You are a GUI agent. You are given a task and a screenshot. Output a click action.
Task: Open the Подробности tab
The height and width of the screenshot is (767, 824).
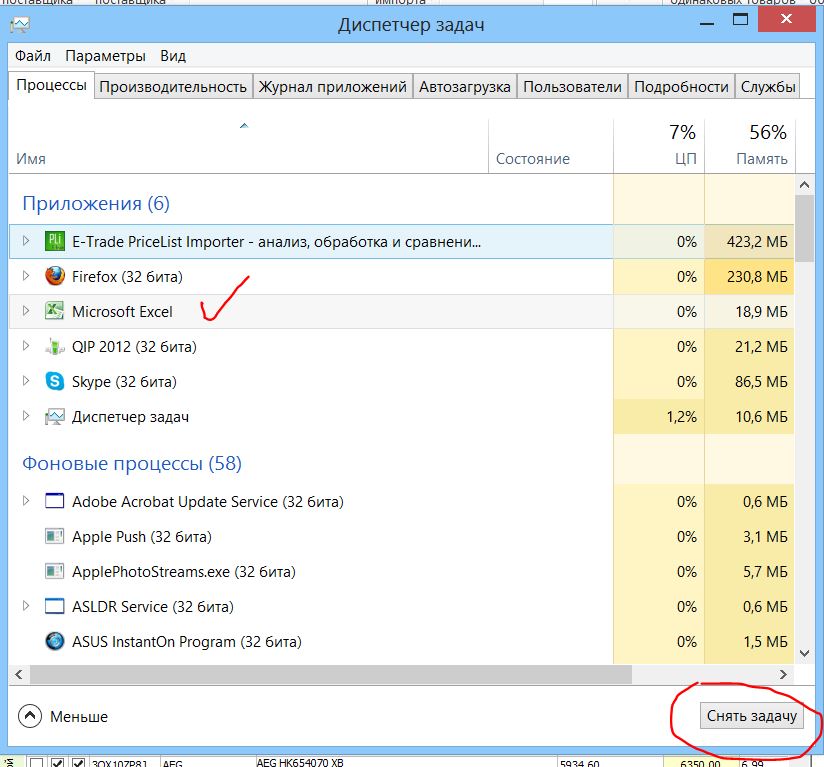pyautogui.click(x=681, y=87)
